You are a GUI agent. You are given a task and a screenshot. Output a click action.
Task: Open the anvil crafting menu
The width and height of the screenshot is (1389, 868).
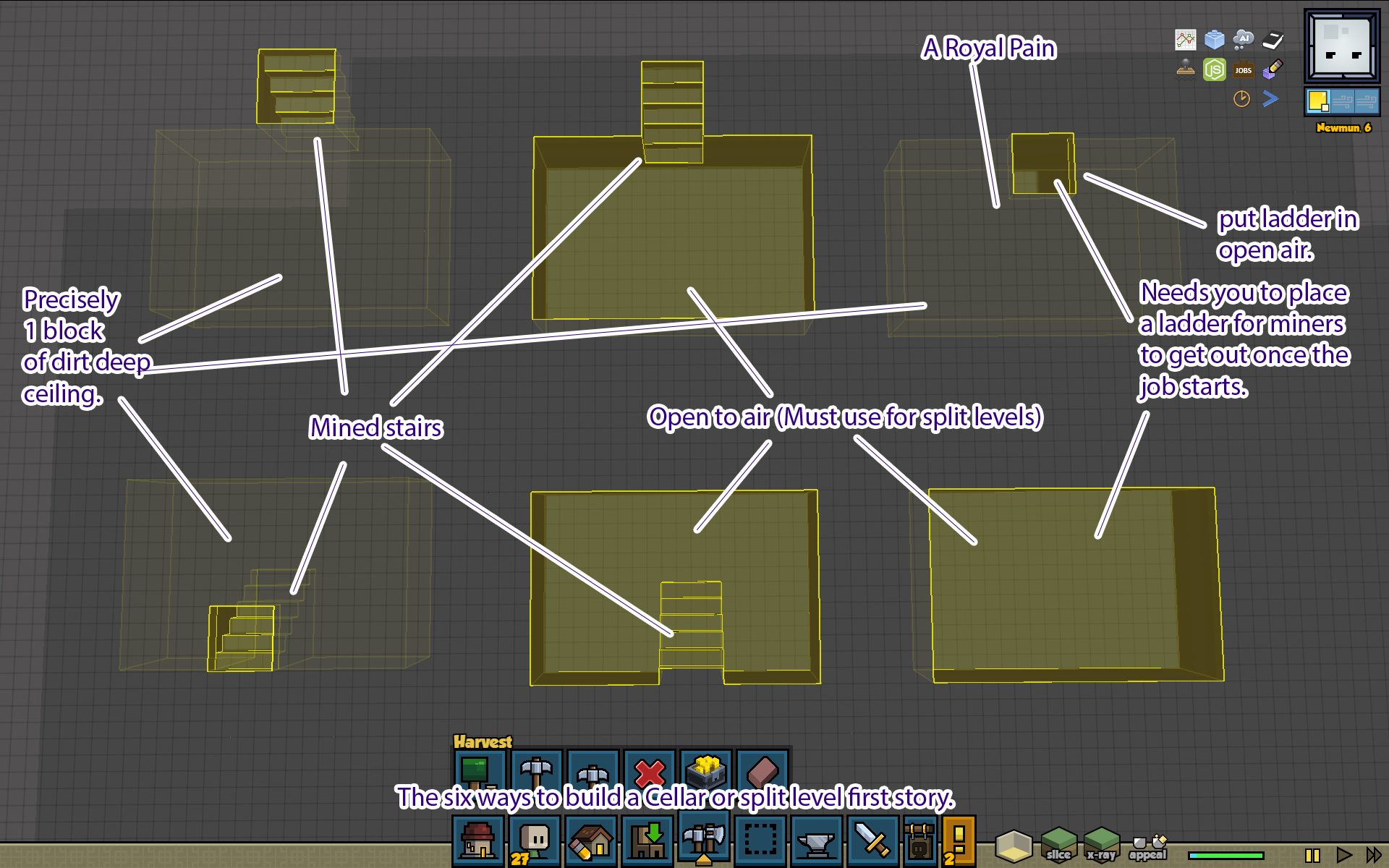coord(816,841)
